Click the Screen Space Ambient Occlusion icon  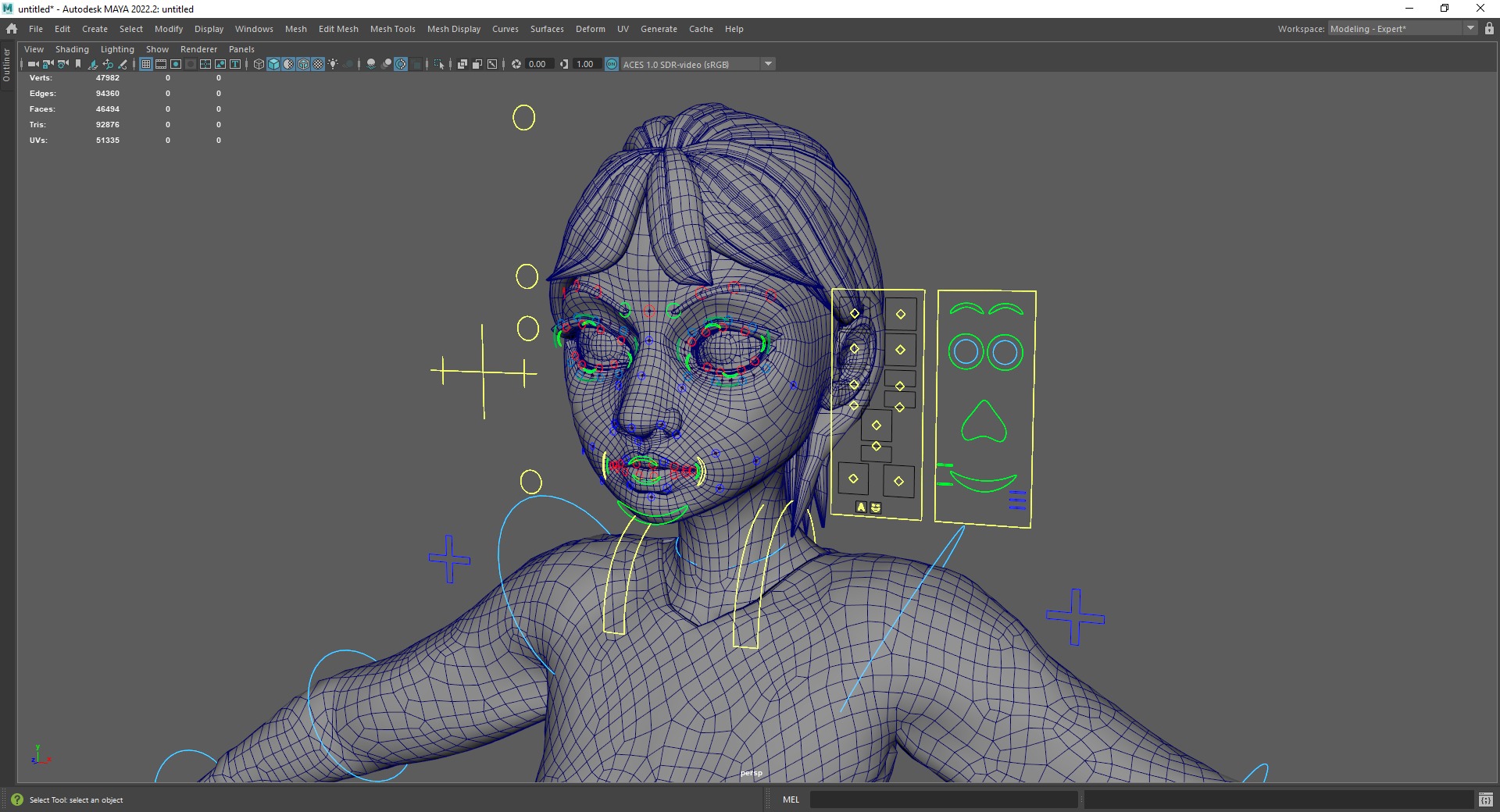(x=371, y=64)
